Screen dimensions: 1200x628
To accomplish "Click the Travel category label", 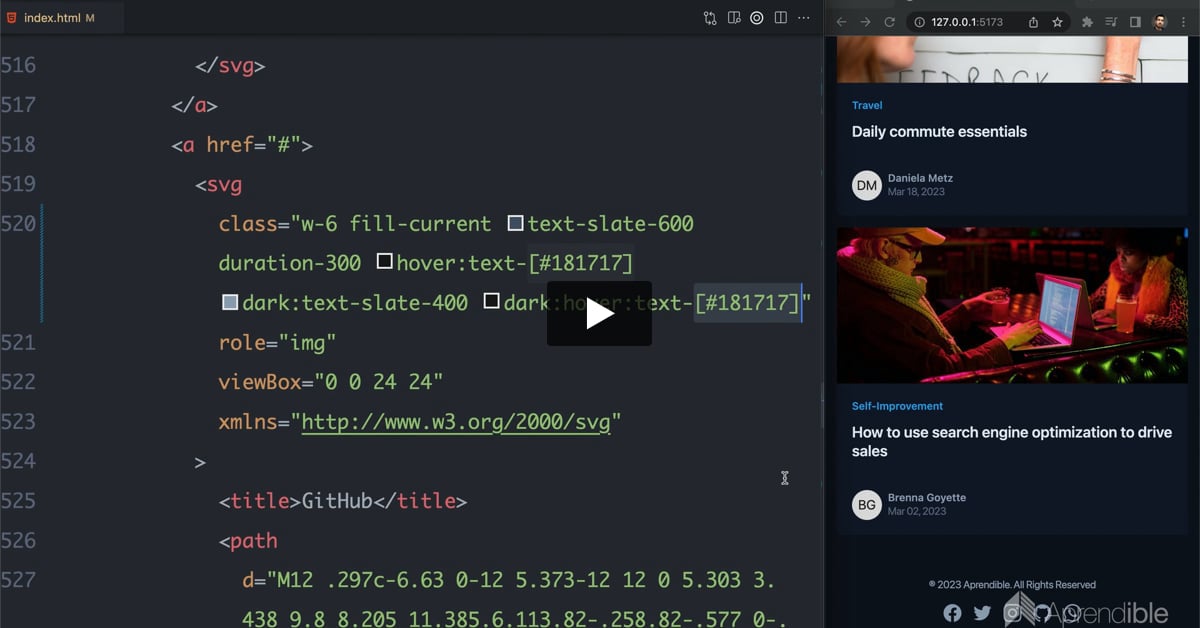I will point(867,105).
